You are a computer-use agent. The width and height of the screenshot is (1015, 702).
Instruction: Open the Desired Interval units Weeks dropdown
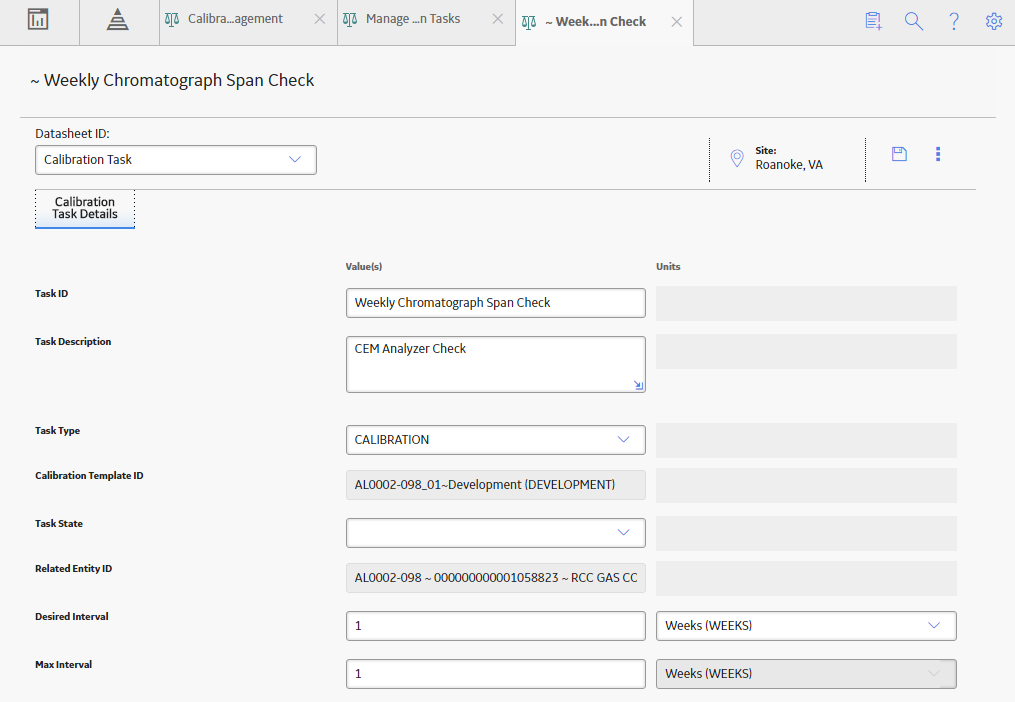coord(806,626)
